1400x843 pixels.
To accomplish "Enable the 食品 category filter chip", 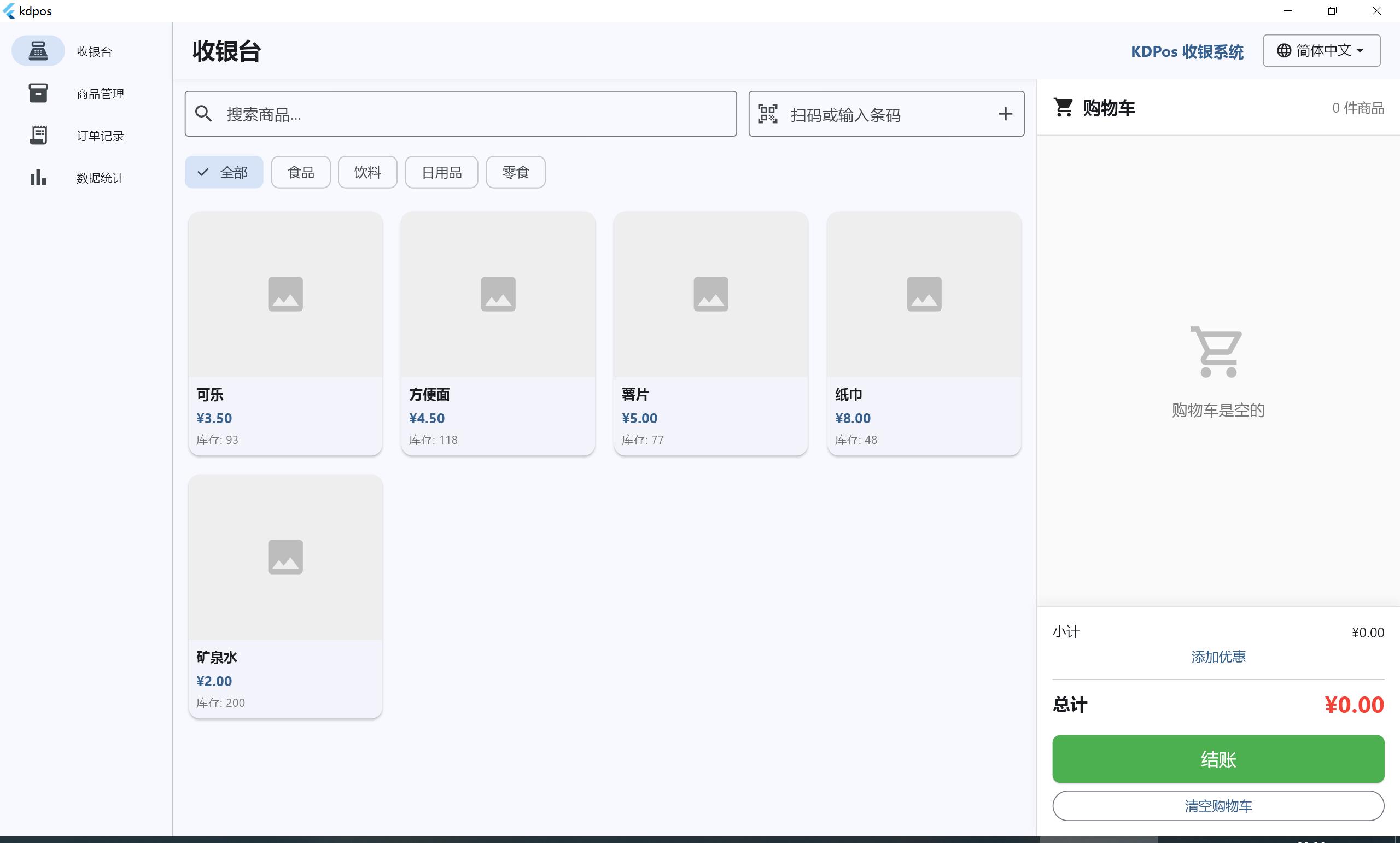I will pos(301,172).
